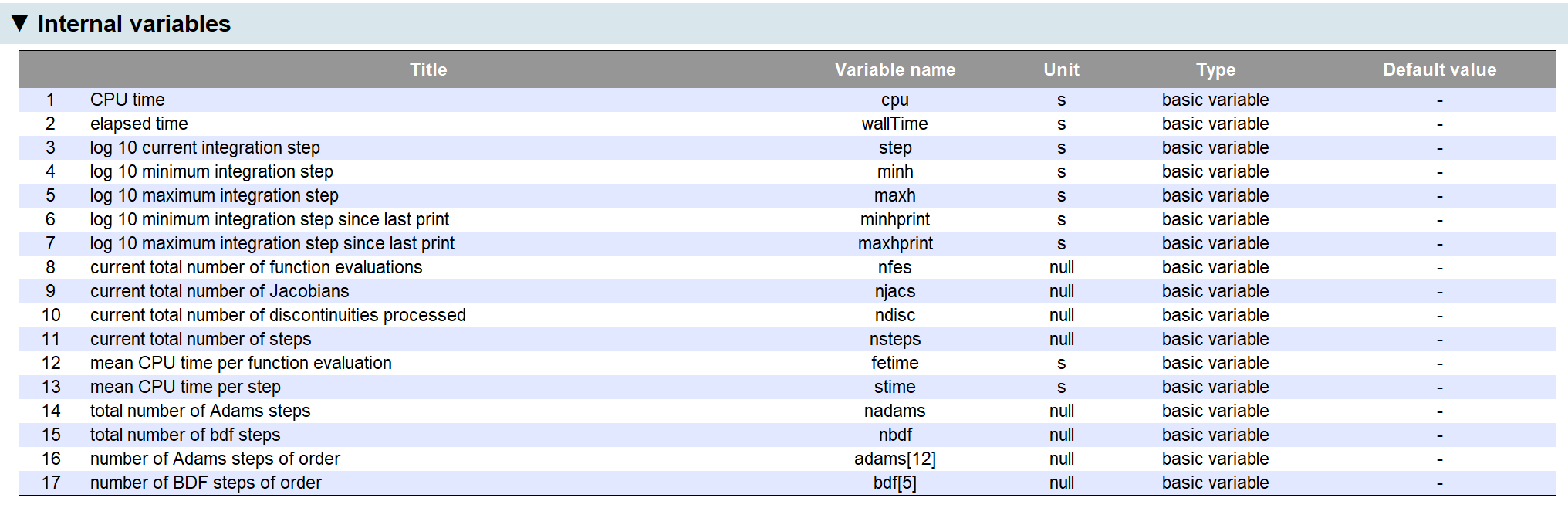Select the variable name 'cpu'

[x=895, y=100]
